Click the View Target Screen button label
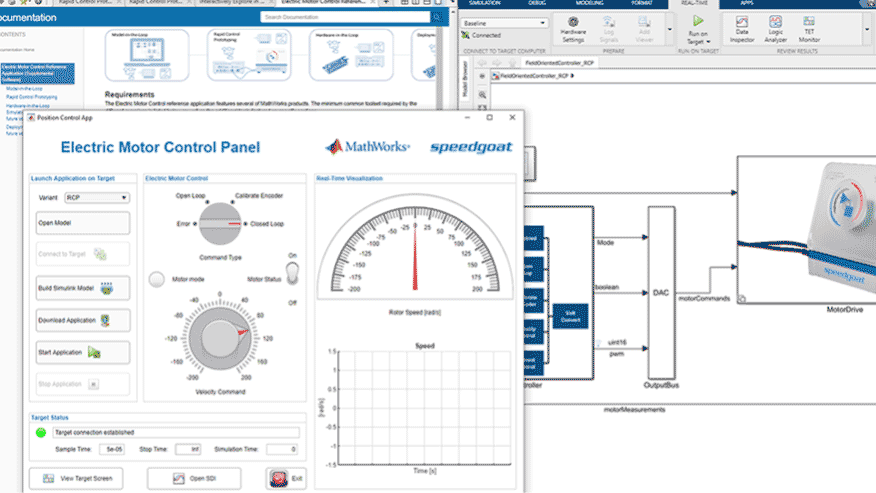 [86, 478]
